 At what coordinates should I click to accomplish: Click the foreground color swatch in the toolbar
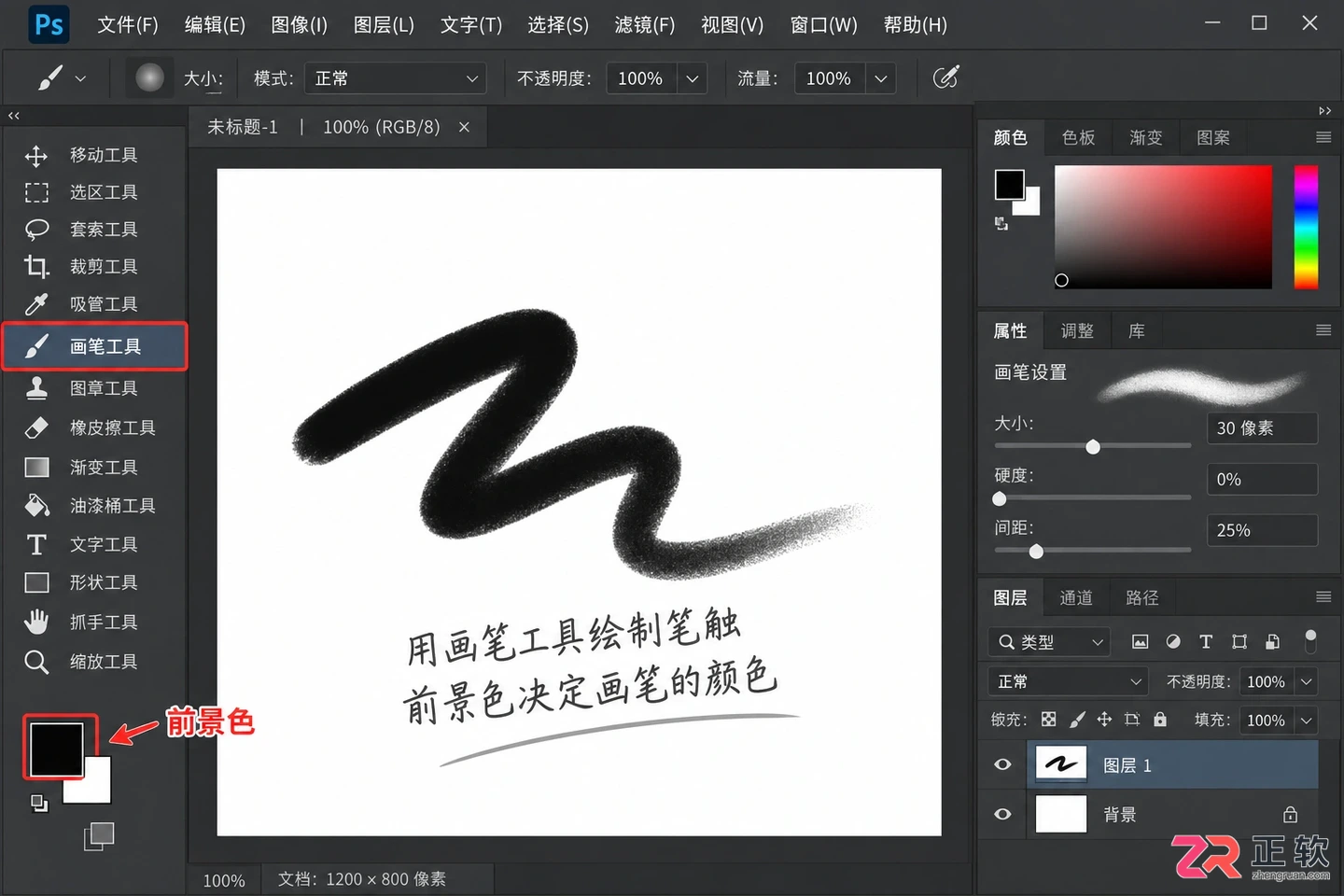click(x=57, y=748)
